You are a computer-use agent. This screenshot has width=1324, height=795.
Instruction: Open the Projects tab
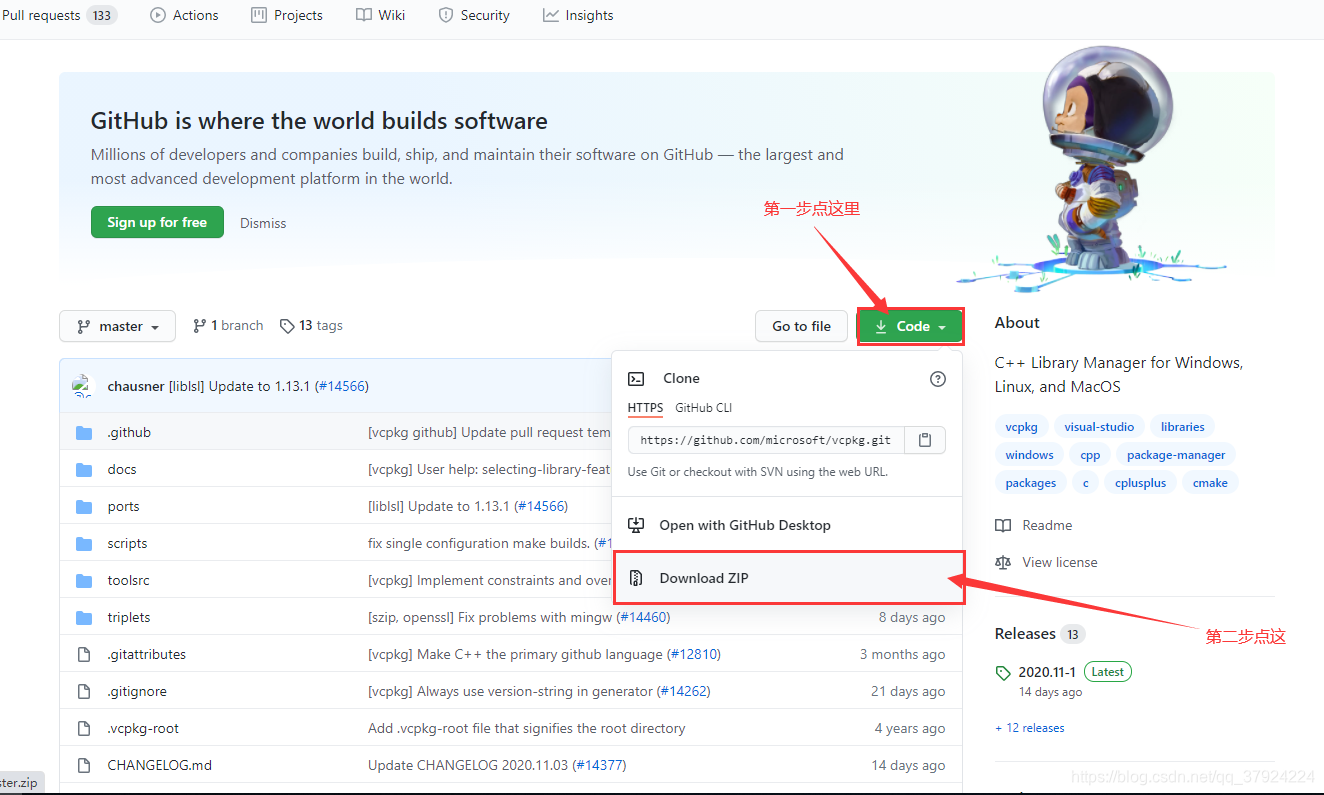(287, 15)
